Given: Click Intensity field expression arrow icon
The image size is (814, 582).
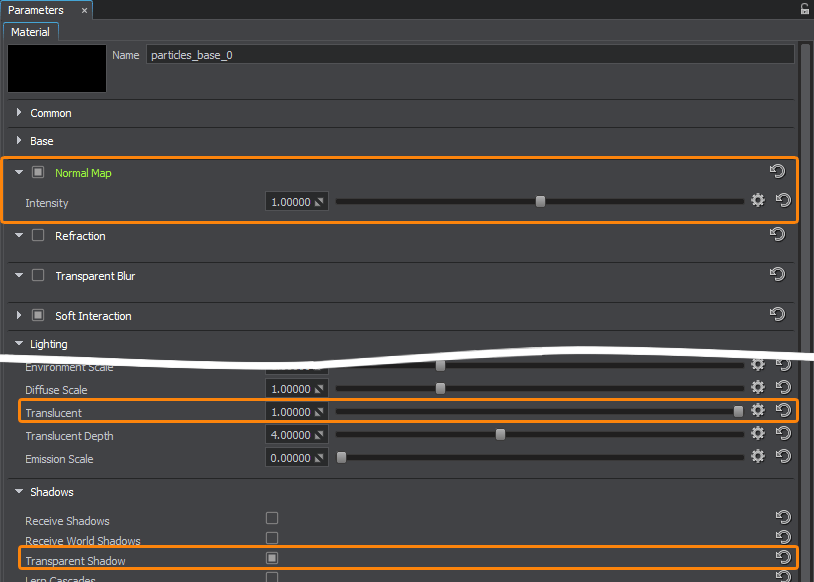Looking at the screenshot, I should pos(319,202).
